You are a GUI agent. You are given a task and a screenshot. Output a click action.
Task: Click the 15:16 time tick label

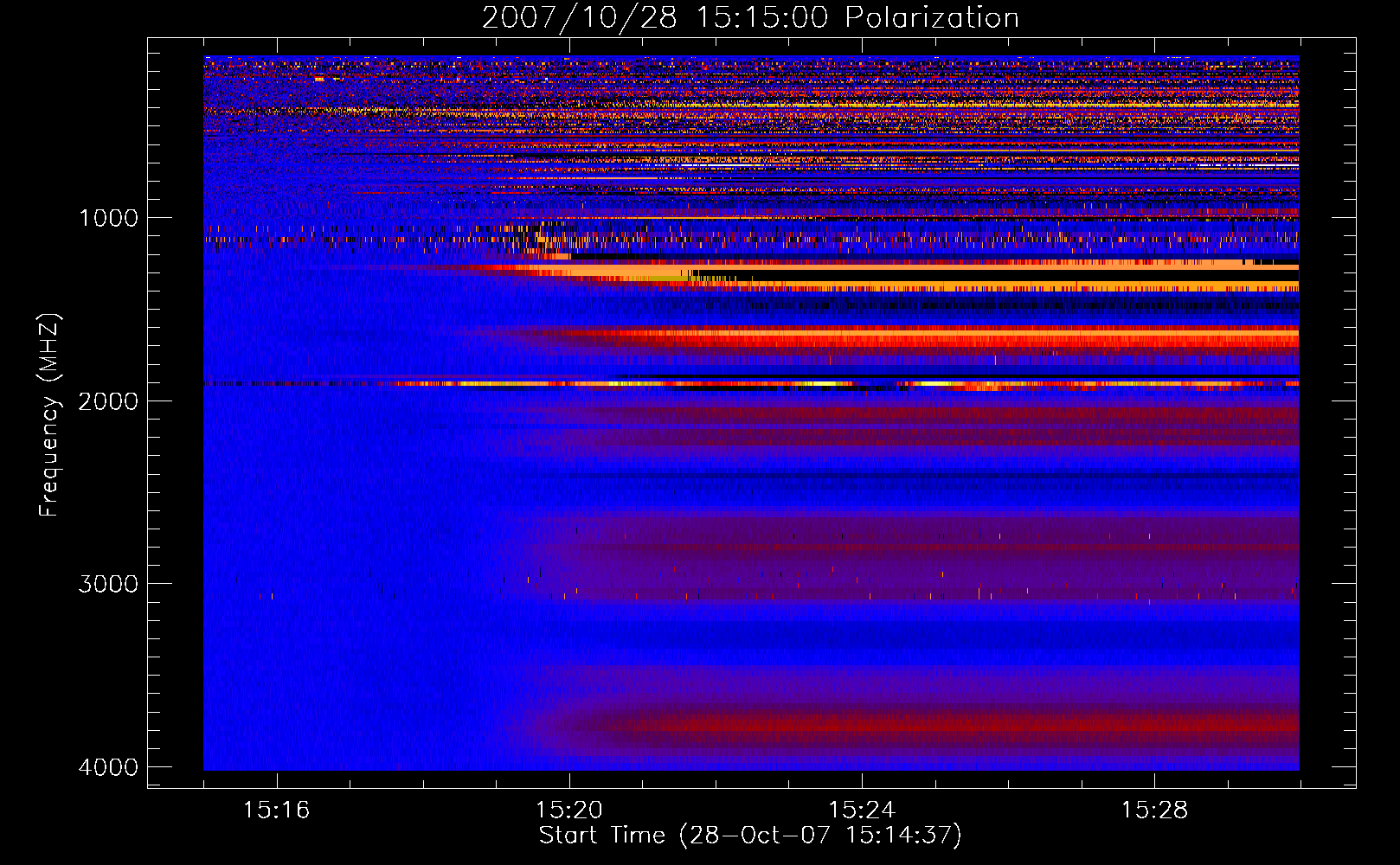(x=276, y=811)
